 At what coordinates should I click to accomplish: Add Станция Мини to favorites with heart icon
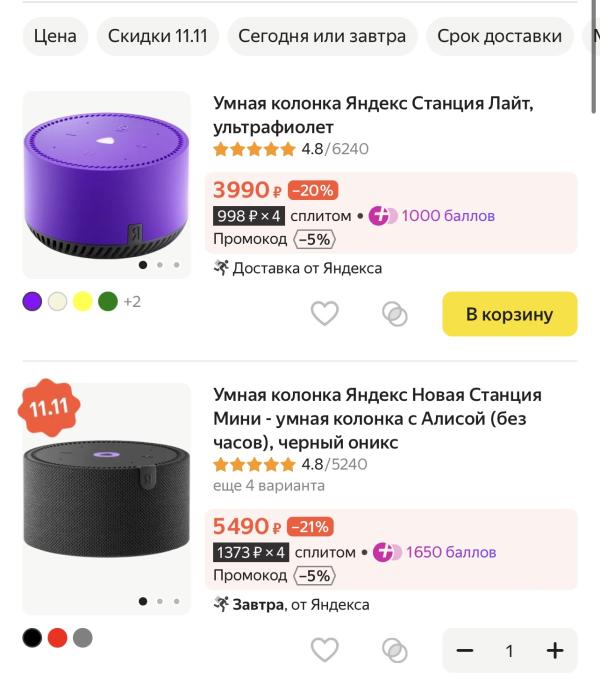[324, 650]
